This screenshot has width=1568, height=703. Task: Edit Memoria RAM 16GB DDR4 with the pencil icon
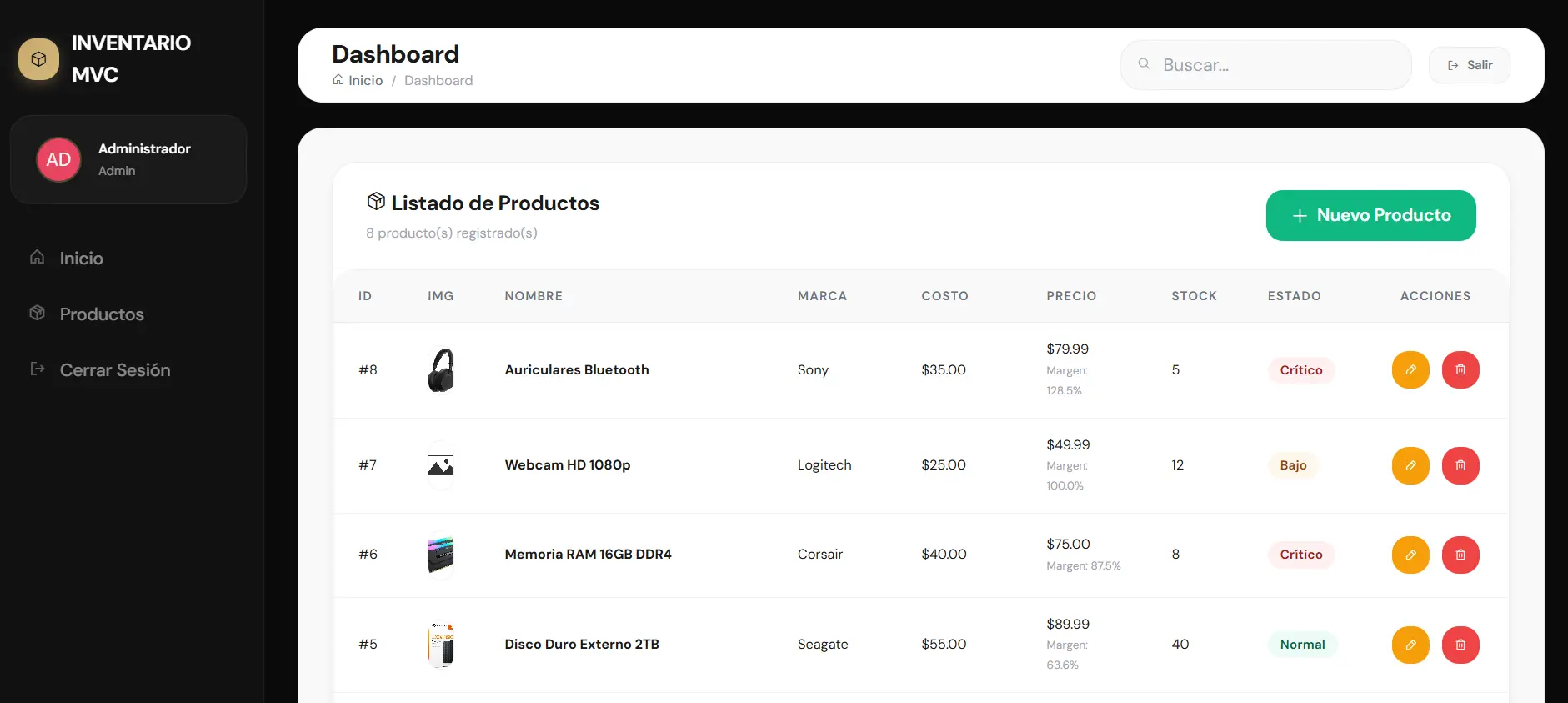point(1410,555)
